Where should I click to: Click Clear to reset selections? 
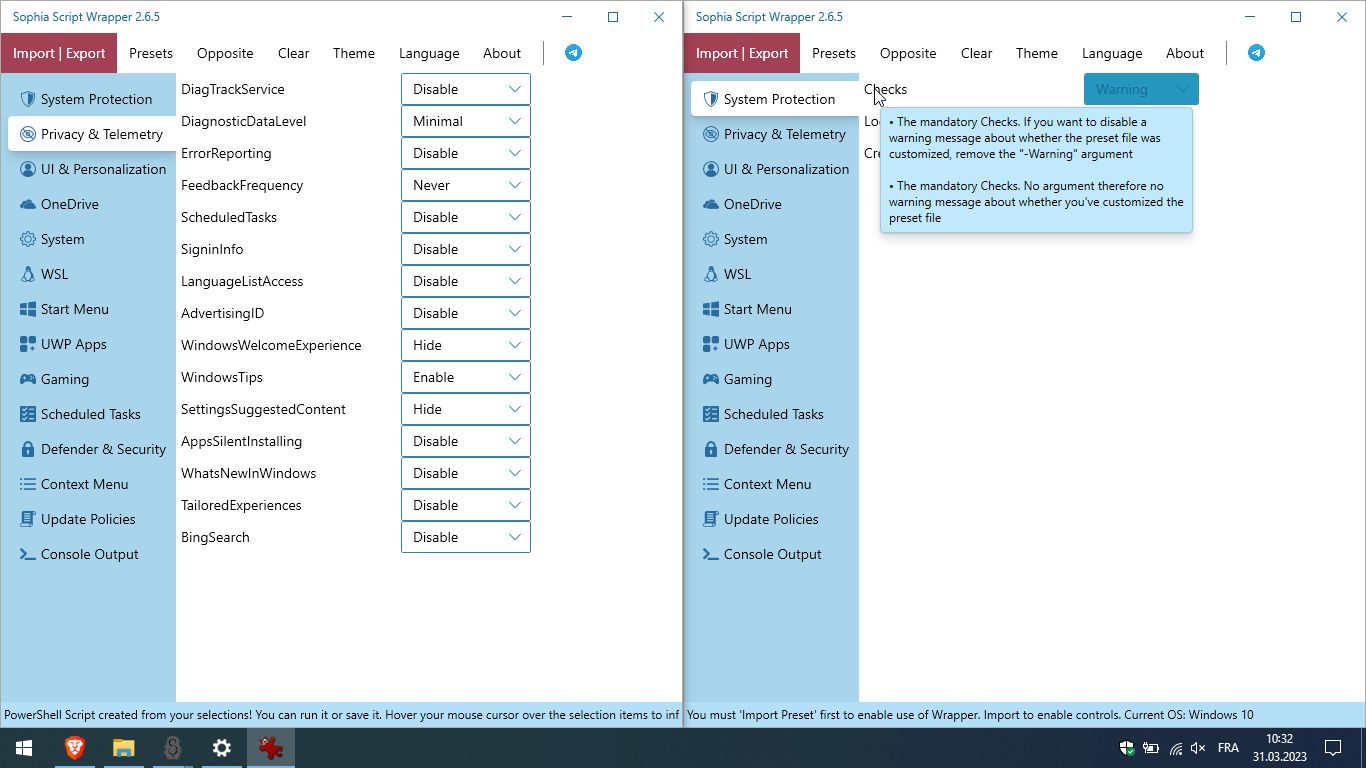point(293,53)
